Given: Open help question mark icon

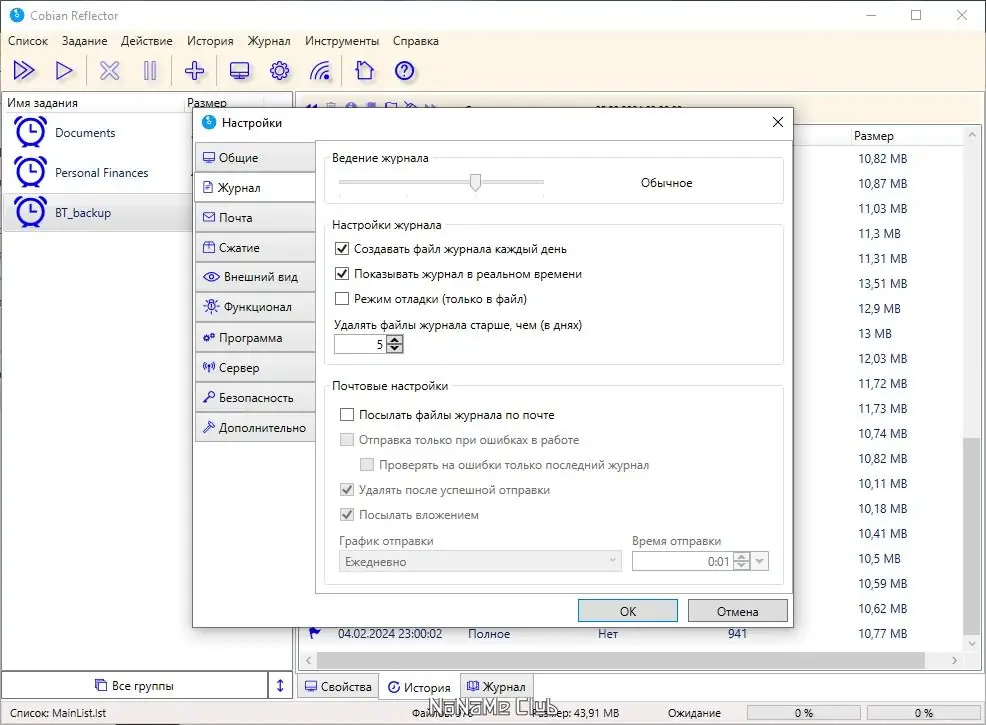Looking at the screenshot, I should point(404,70).
